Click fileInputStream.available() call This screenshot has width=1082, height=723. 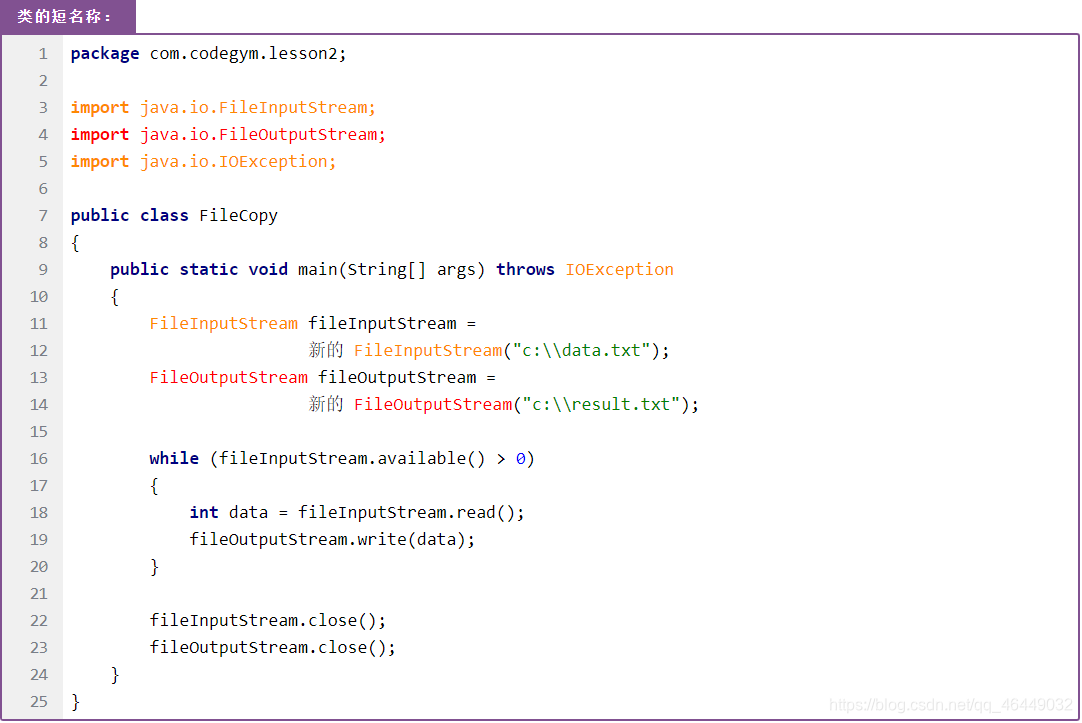(x=352, y=459)
